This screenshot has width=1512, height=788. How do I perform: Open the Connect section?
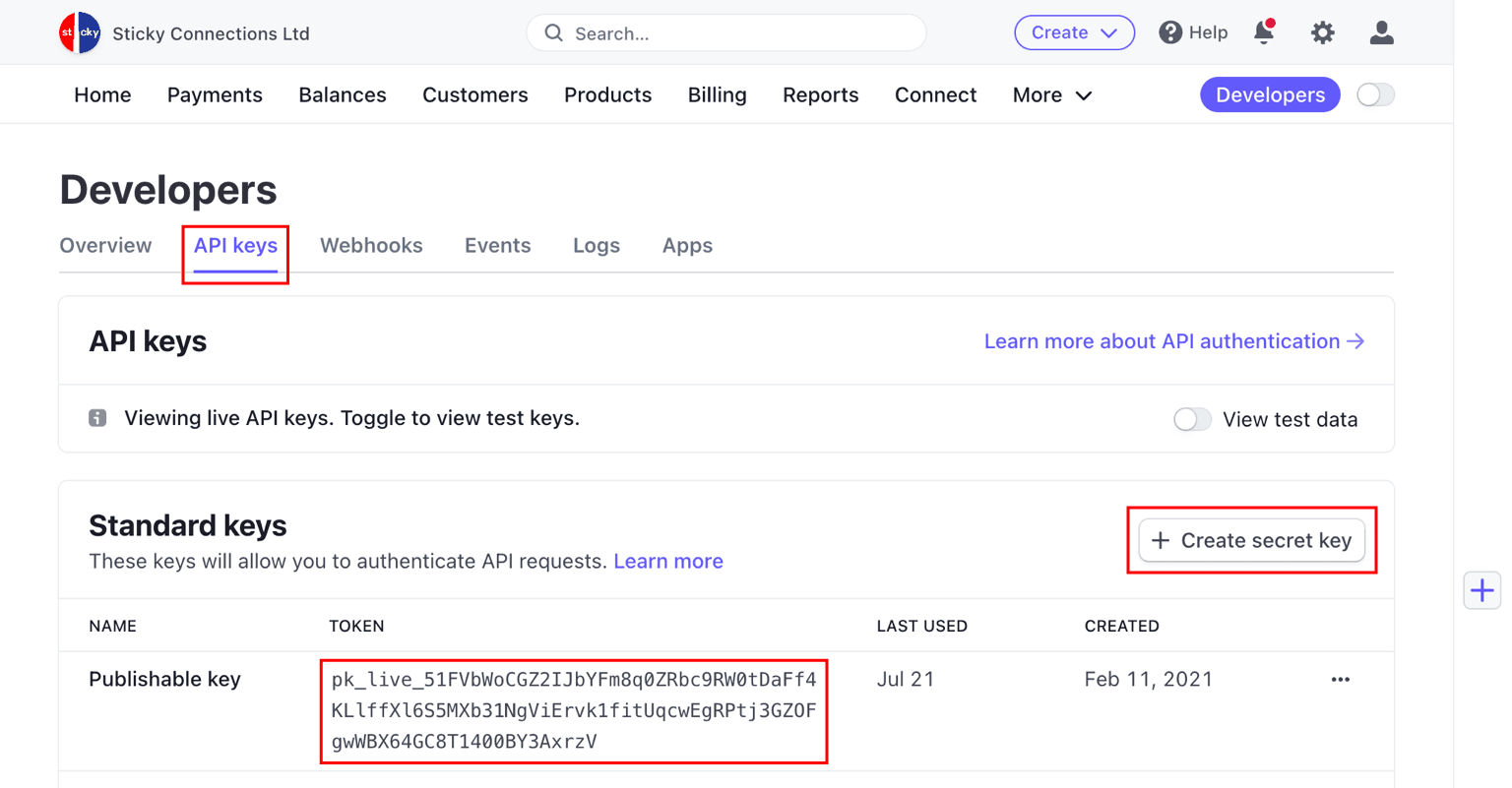tap(936, 95)
